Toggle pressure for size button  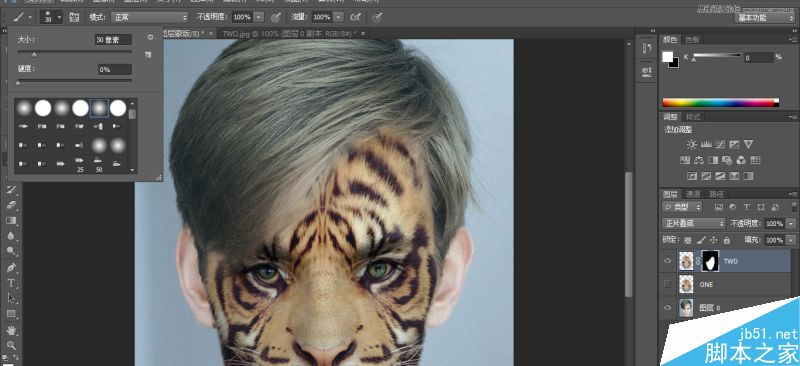tap(377, 17)
